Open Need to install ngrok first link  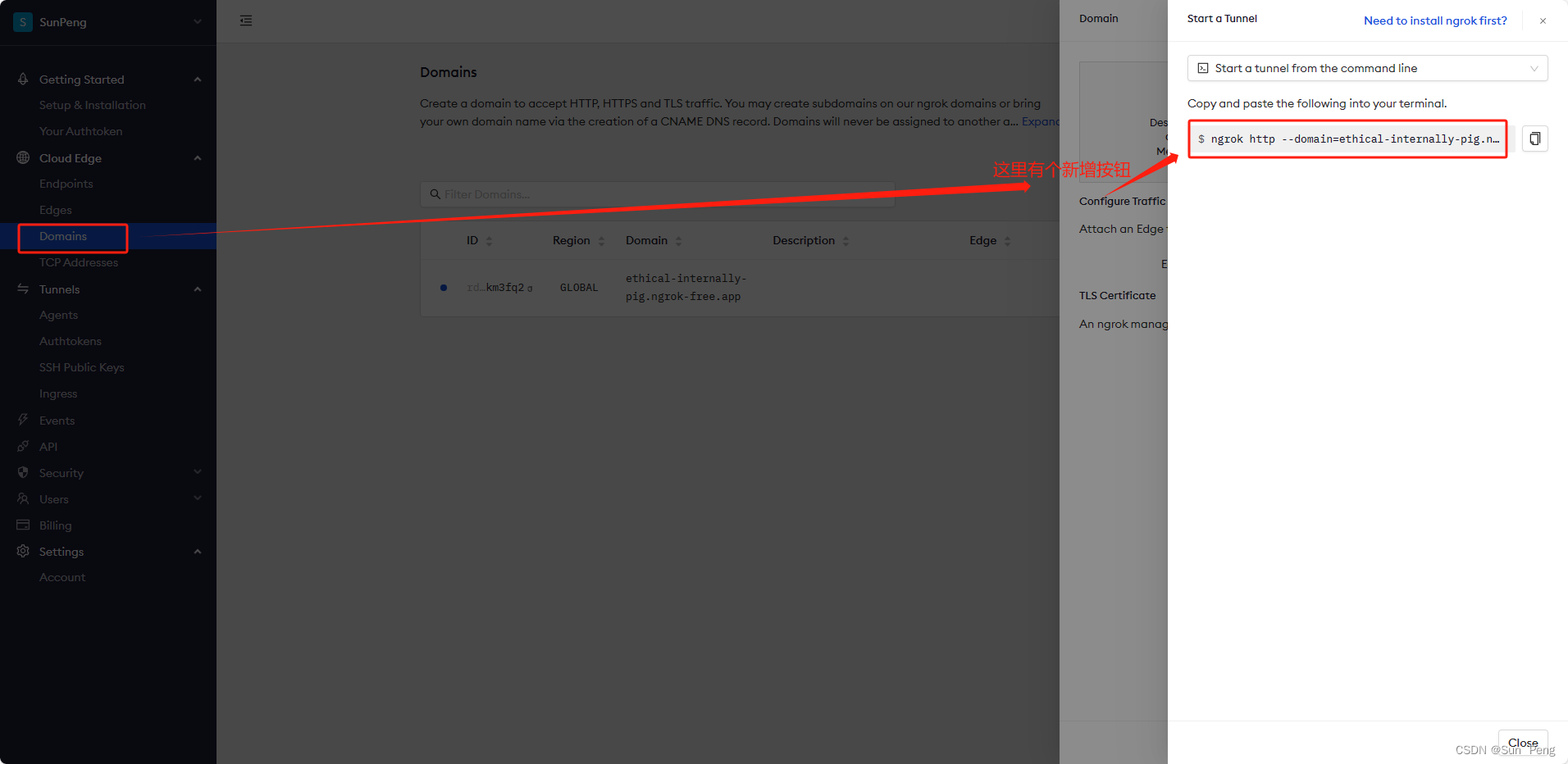[1435, 20]
